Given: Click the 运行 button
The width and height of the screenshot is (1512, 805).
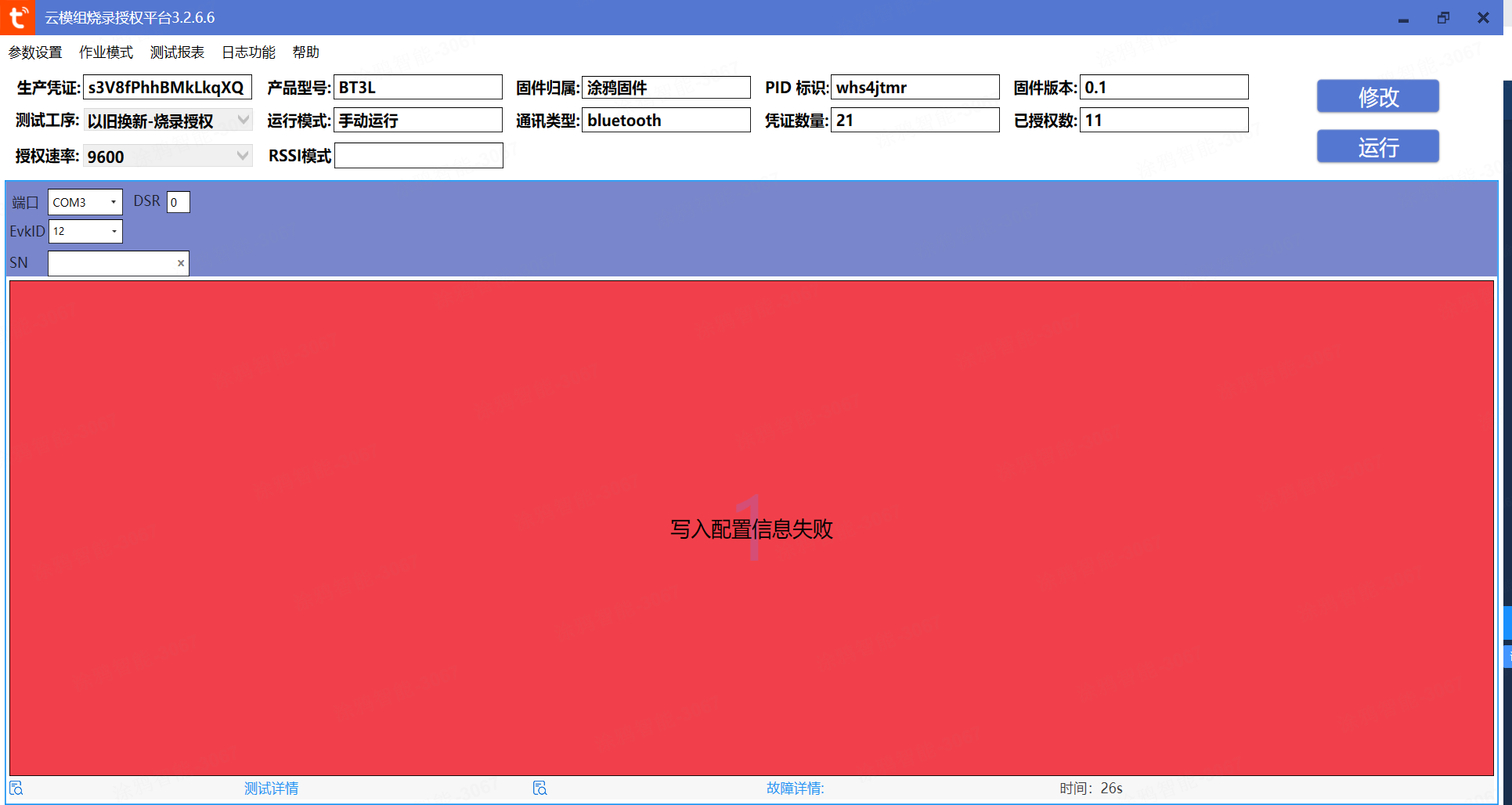Looking at the screenshot, I should [1377, 146].
